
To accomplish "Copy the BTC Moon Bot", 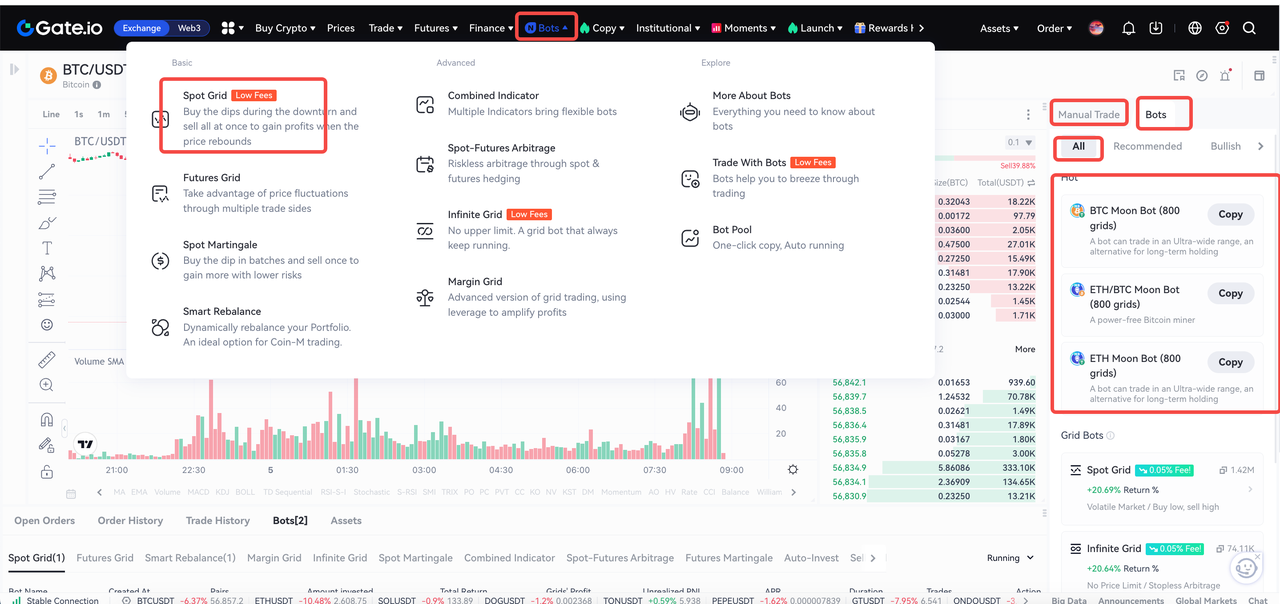I will [x=1230, y=214].
